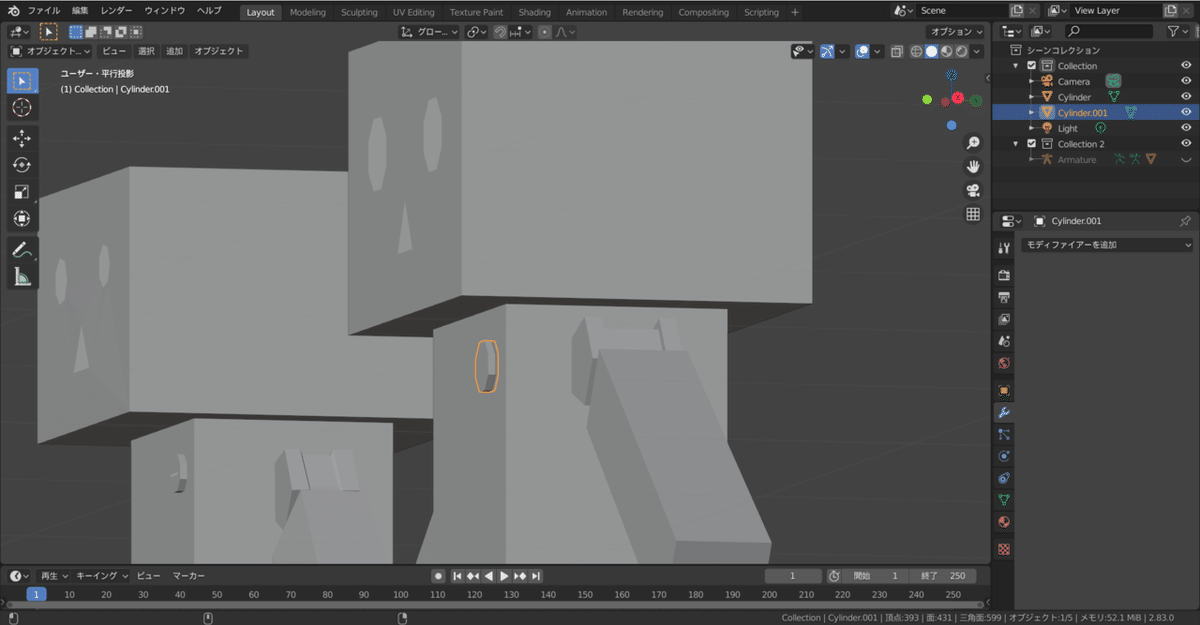Choose the Transform tool

[22, 218]
